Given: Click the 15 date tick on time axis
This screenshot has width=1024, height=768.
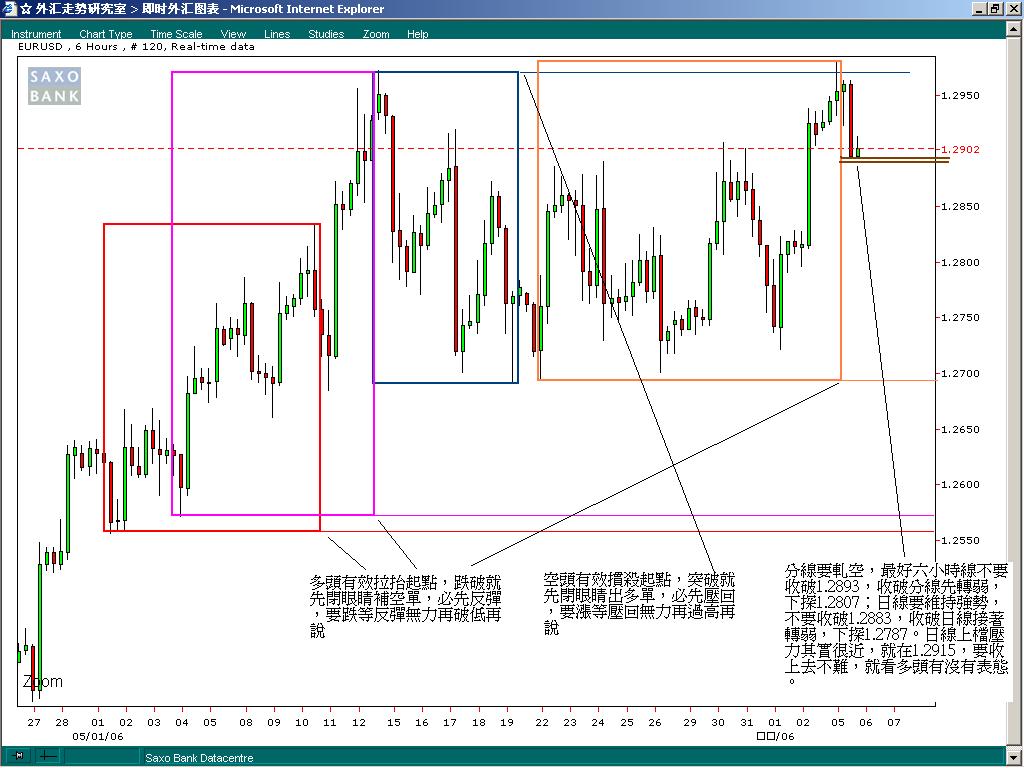Looking at the screenshot, I should (393, 722).
